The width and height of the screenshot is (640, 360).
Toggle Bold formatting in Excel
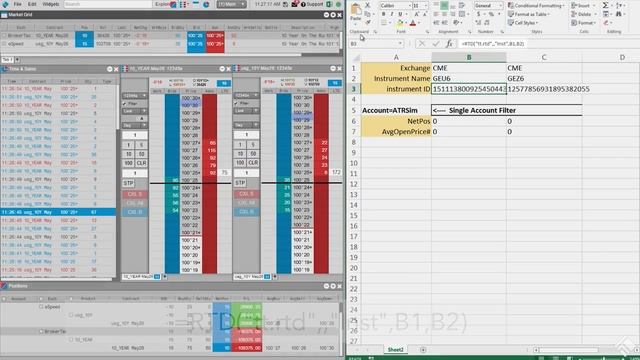(x=383, y=14)
